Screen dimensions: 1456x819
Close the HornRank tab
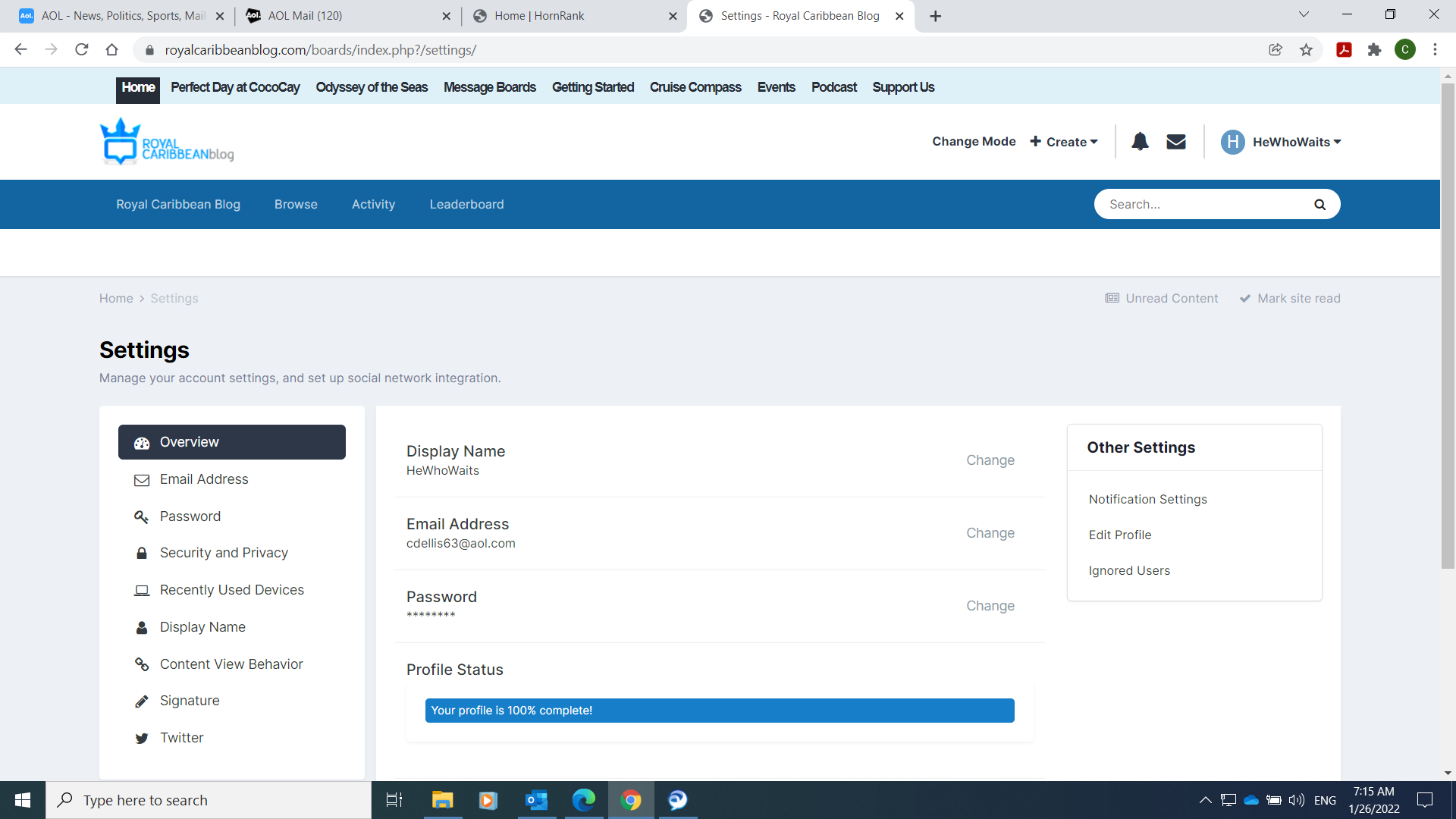[x=673, y=16]
